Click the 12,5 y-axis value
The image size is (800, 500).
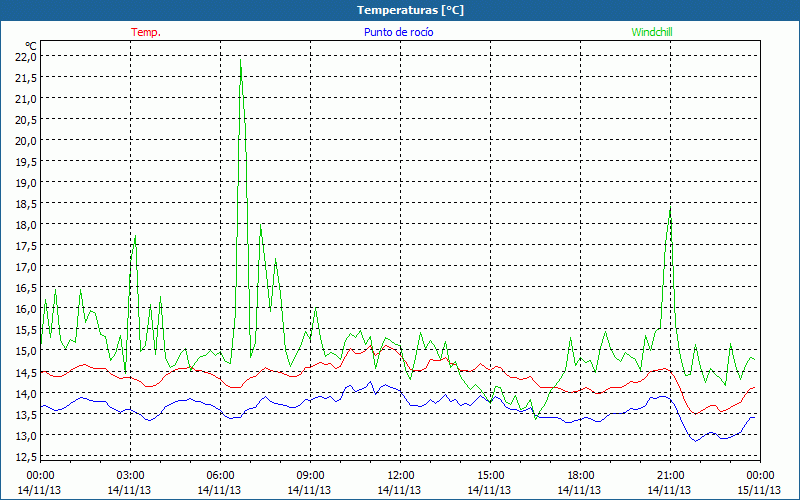(26, 456)
